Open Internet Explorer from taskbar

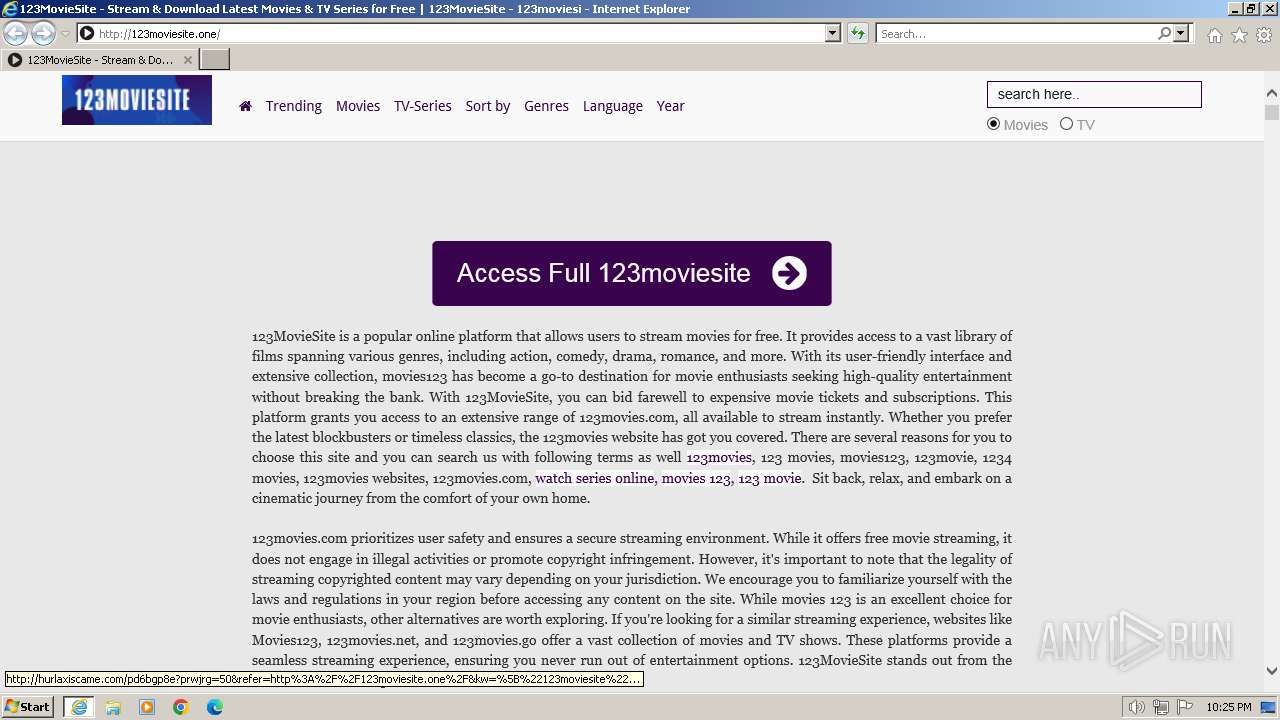click(79, 707)
